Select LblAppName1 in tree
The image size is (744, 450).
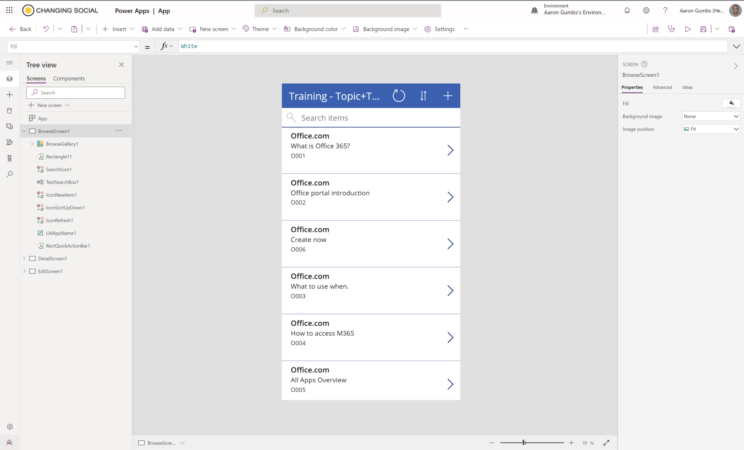[x=60, y=233]
